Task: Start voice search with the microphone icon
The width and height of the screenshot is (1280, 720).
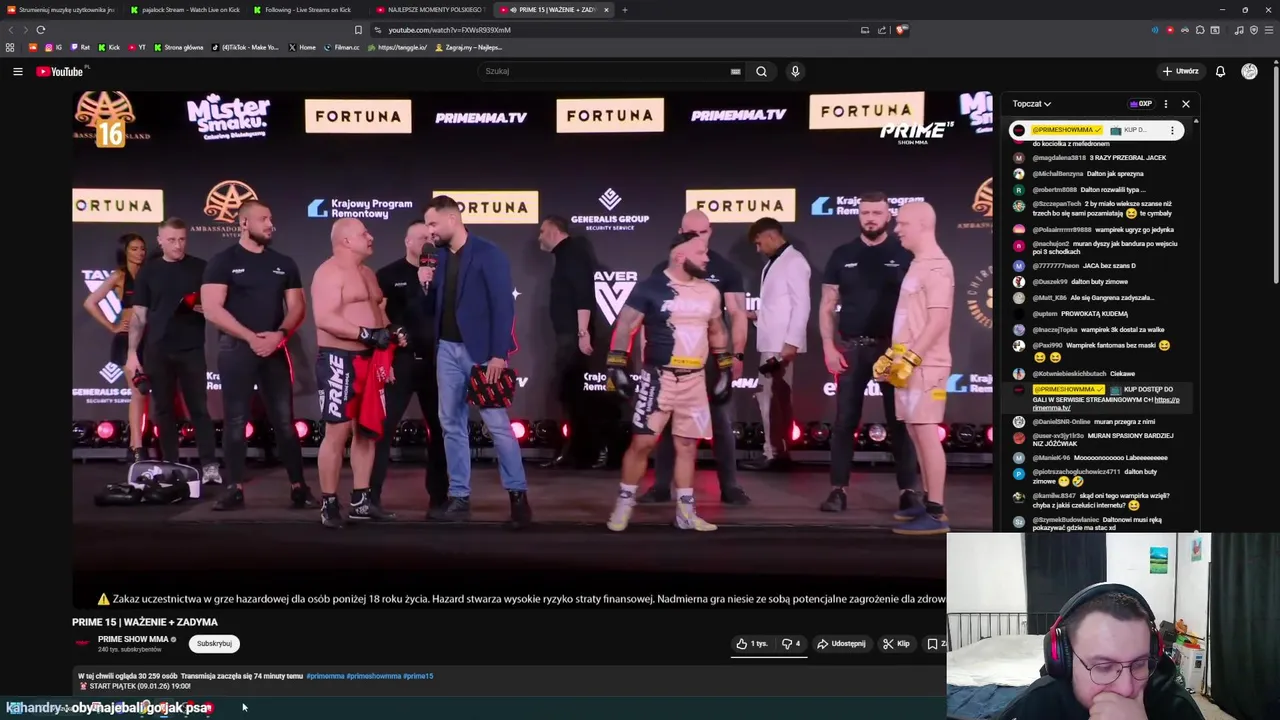Action: [x=795, y=71]
